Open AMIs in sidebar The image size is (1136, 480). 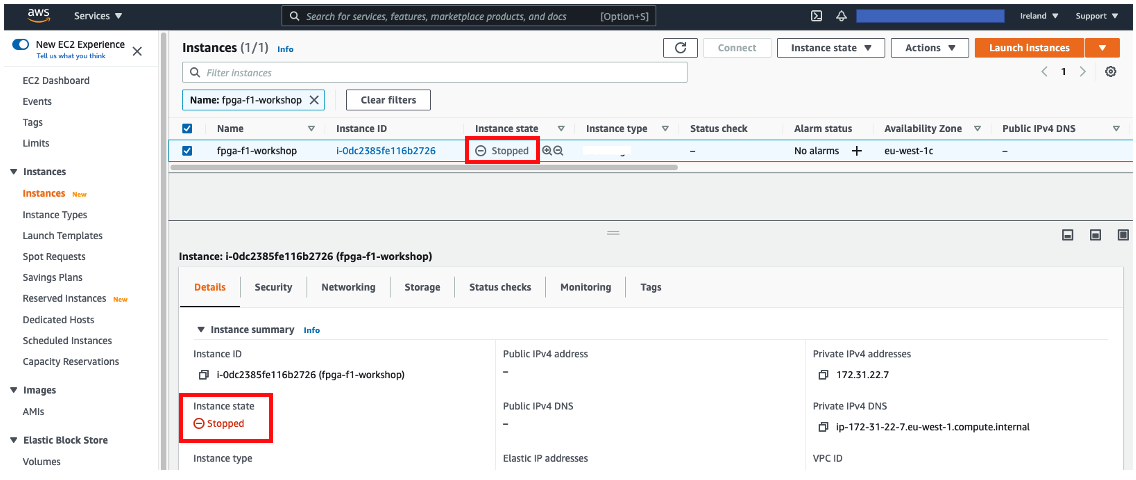(x=33, y=411)
